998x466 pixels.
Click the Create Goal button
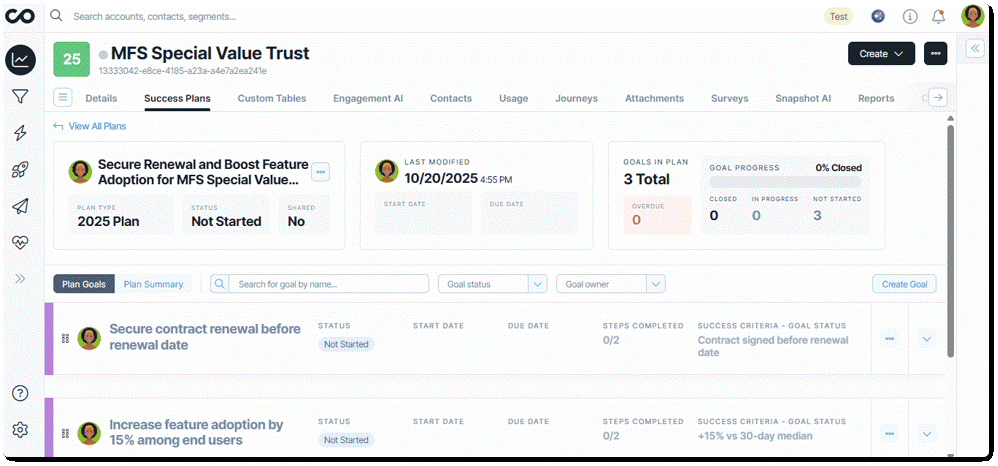pos(904,284)
